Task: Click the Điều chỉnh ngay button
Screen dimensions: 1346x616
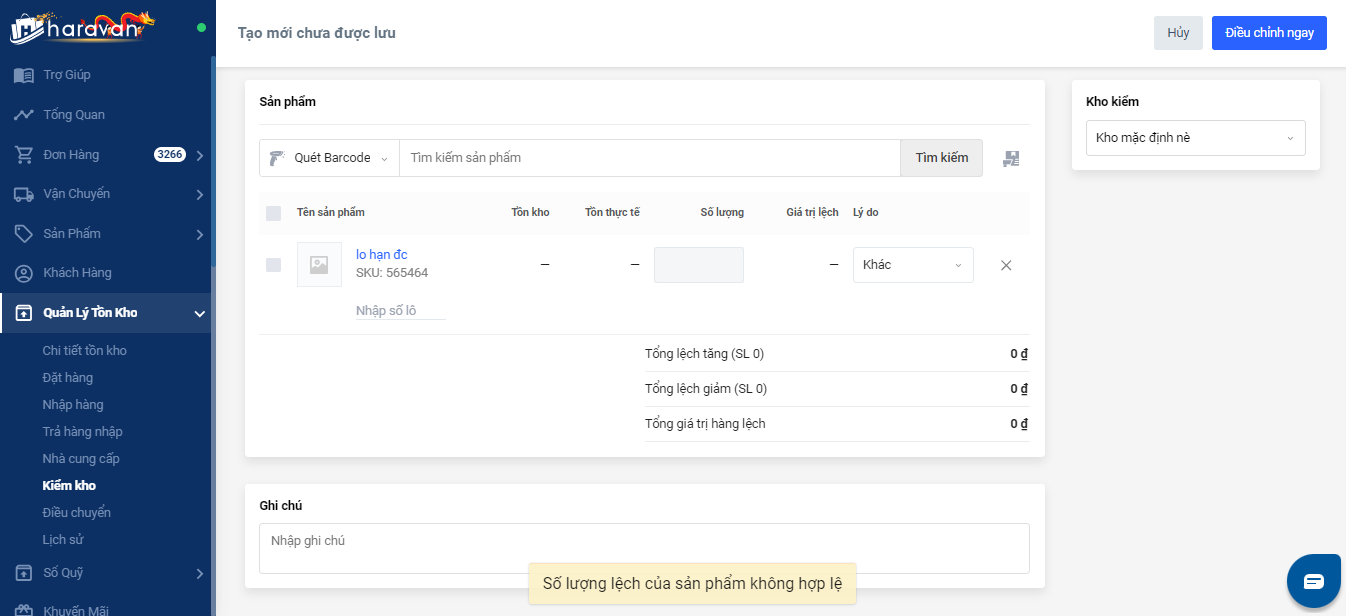Action: coord(1268,33)
